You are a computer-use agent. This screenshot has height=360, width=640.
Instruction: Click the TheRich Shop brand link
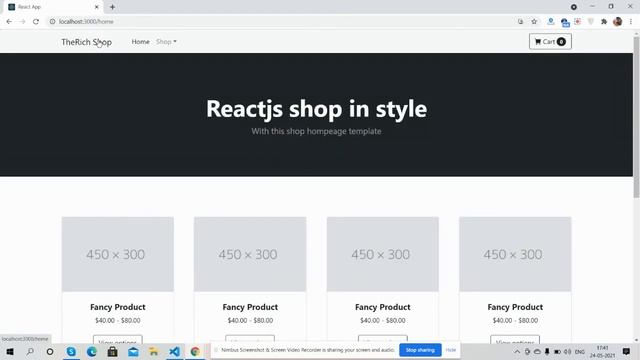coord(87,42)
